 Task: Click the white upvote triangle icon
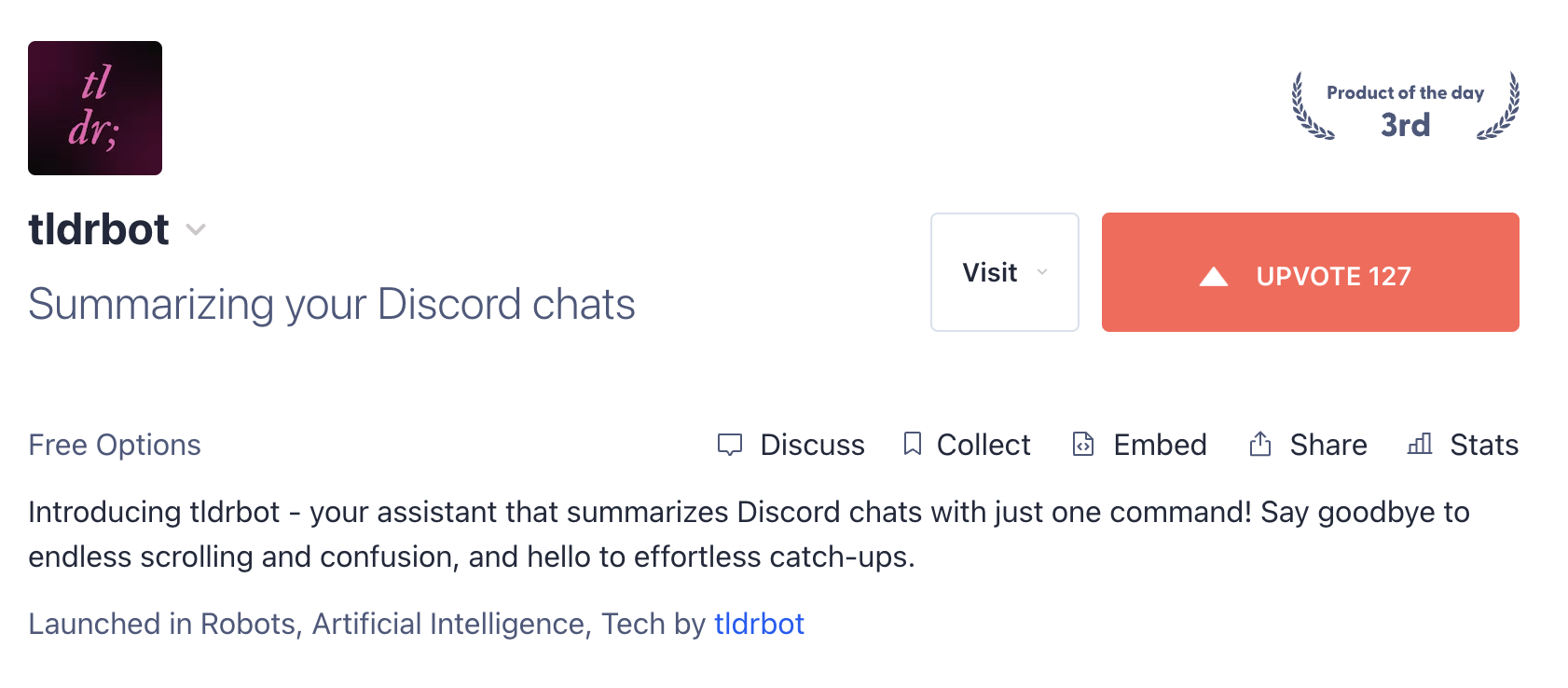point(1213,276)
